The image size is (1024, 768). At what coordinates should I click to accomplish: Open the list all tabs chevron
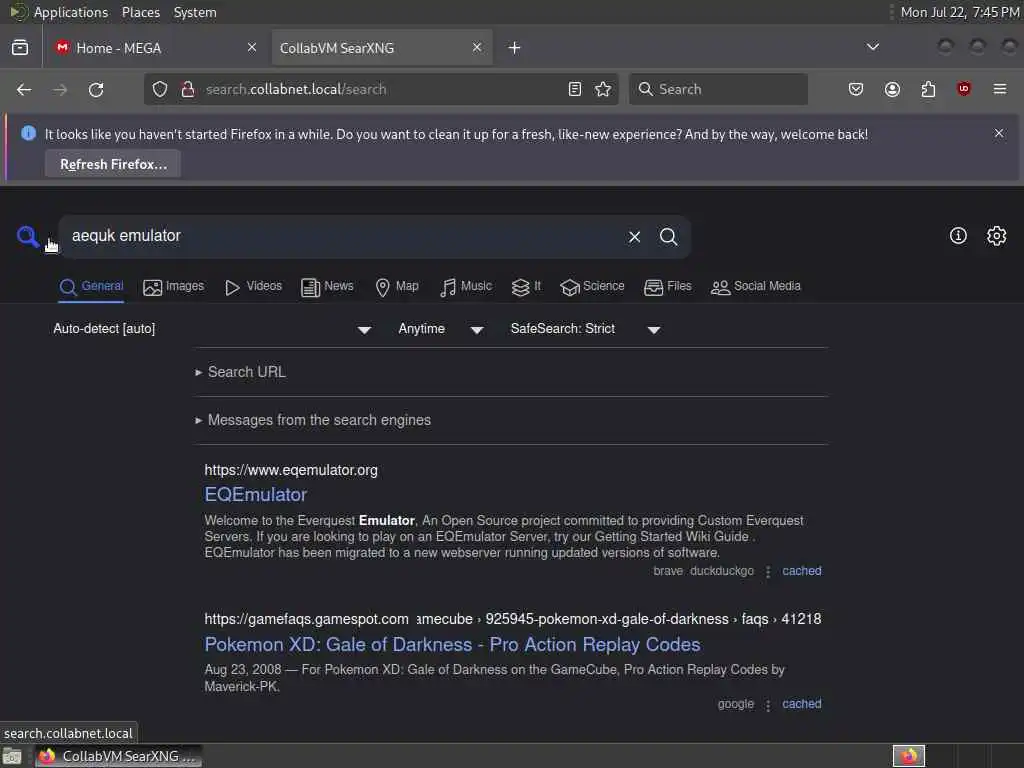click(x=872, y=47)
